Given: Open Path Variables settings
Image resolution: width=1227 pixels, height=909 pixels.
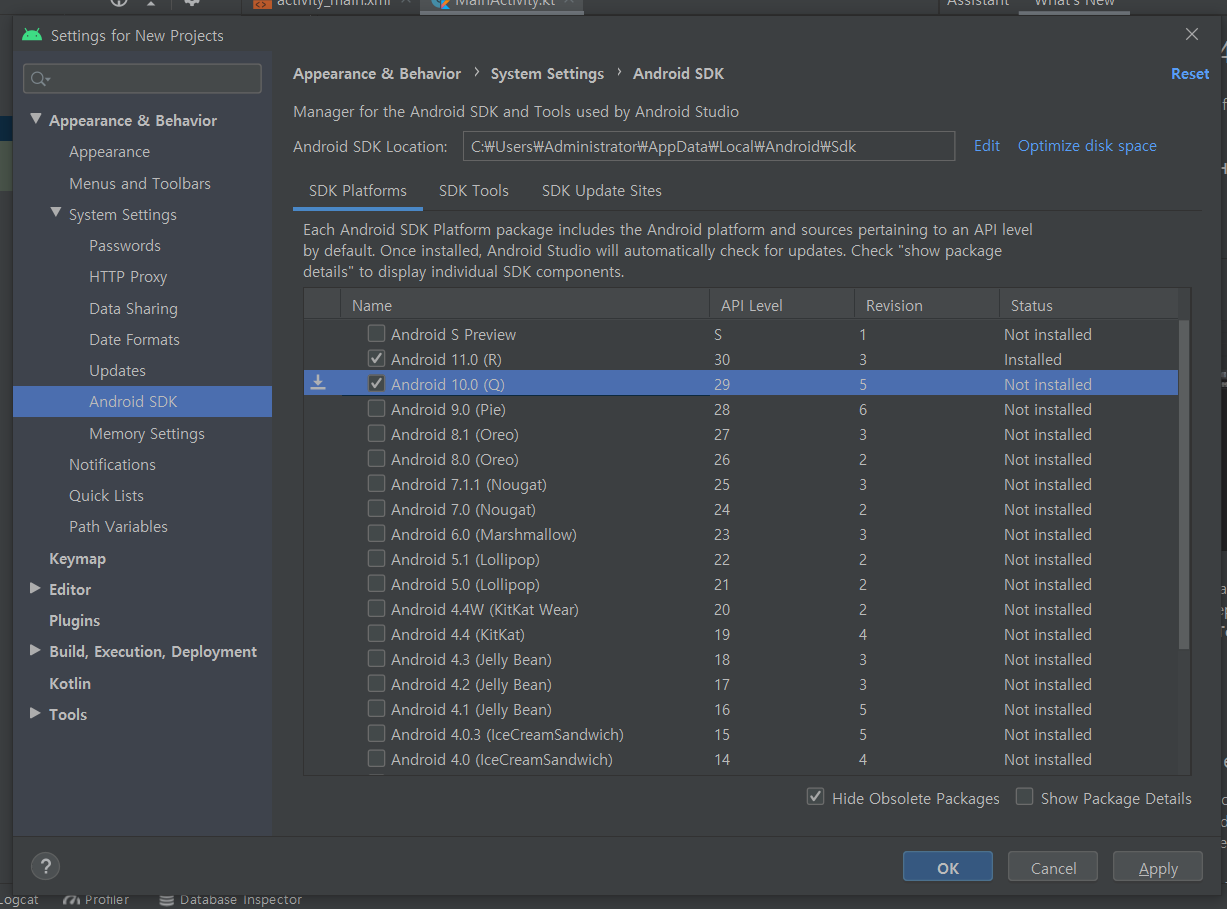Looking at the screenshot, I should click(x=118, y=526).
